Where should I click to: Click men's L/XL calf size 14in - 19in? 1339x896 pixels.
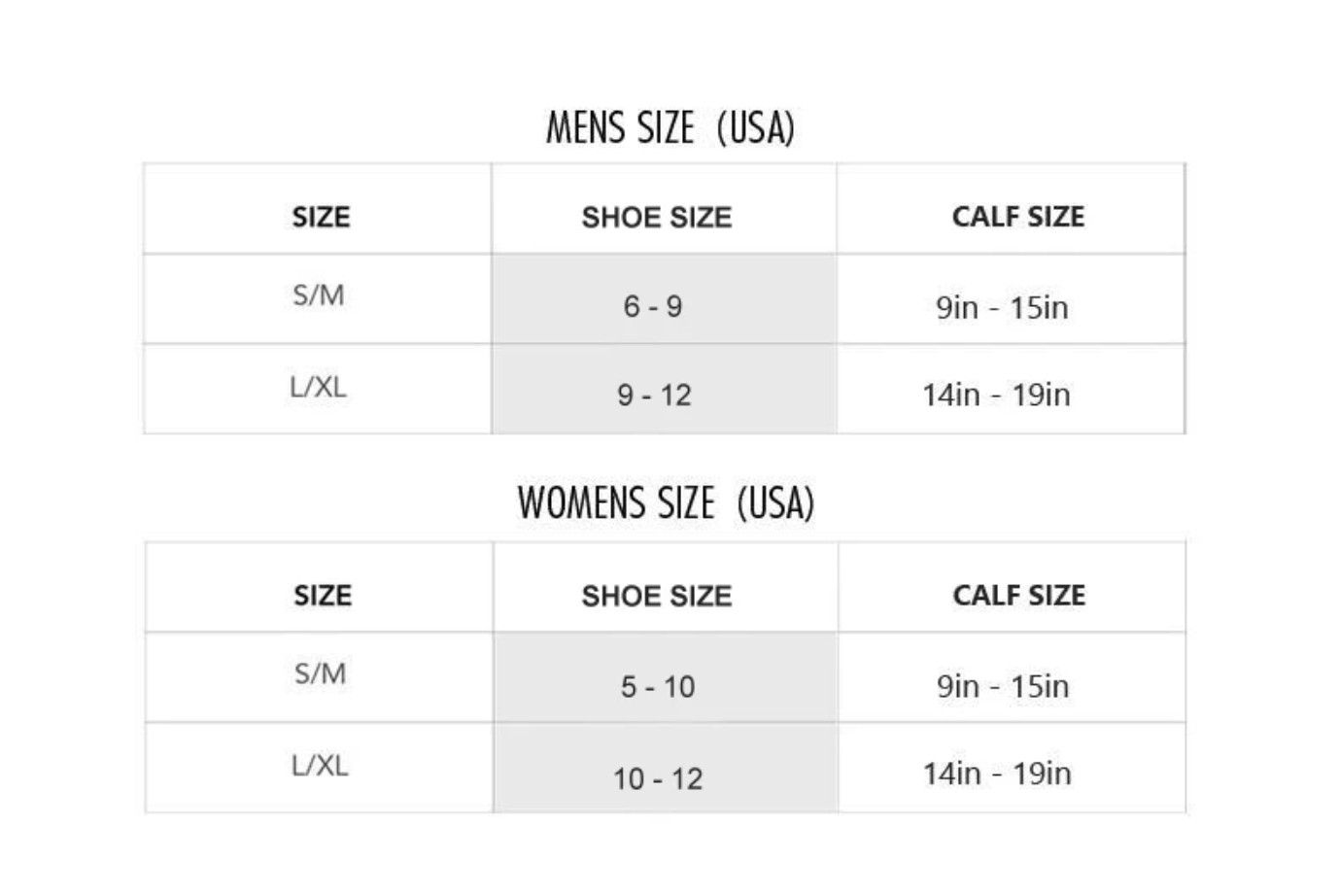pos(996,396)
